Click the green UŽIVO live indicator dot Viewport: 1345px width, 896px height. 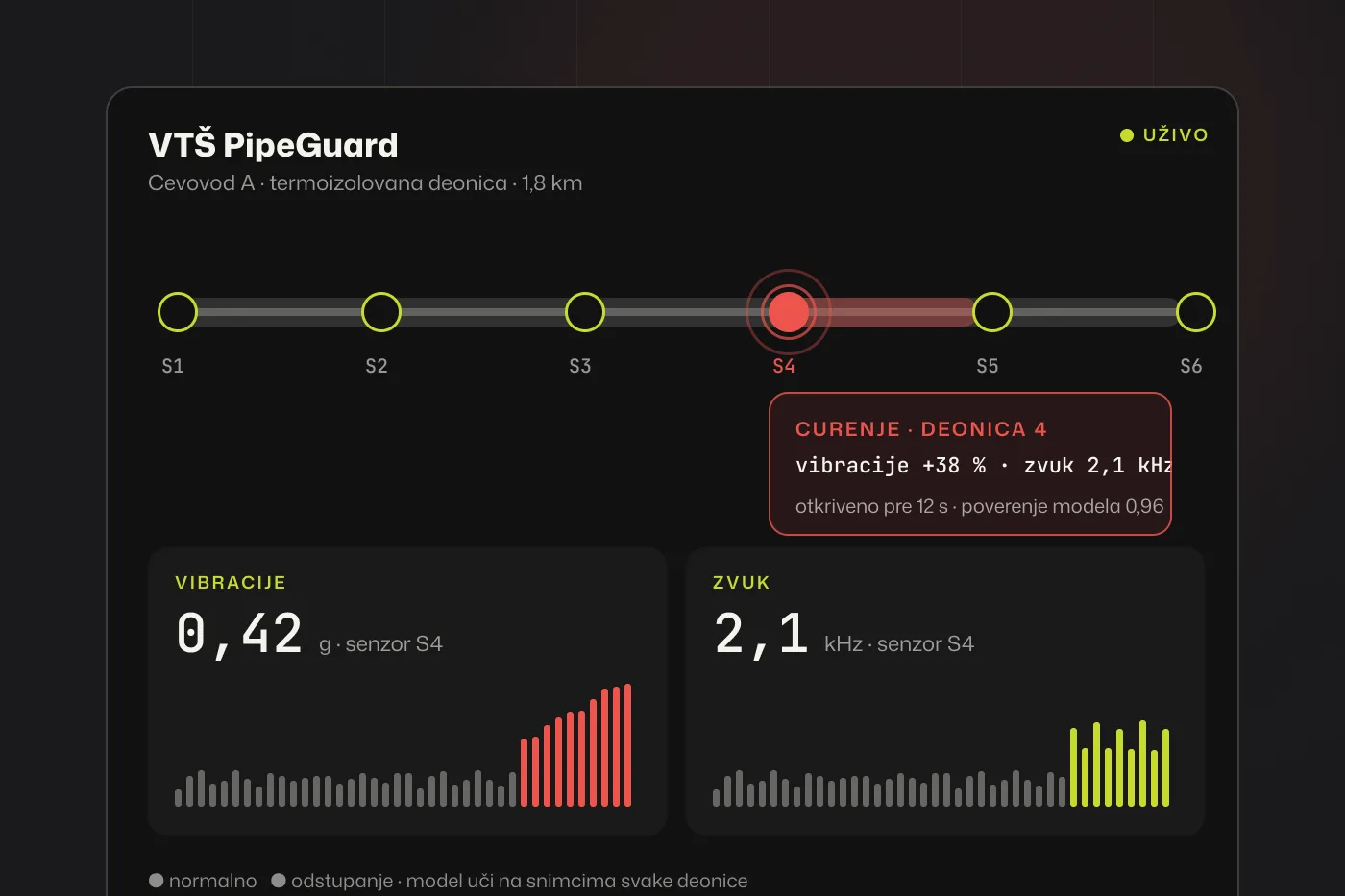(1127, 135)
